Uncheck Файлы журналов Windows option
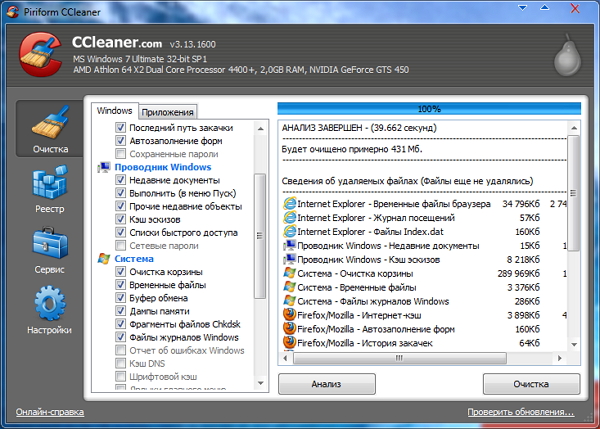Viewport: 600px width, 429px height. (x=121, y=337)
